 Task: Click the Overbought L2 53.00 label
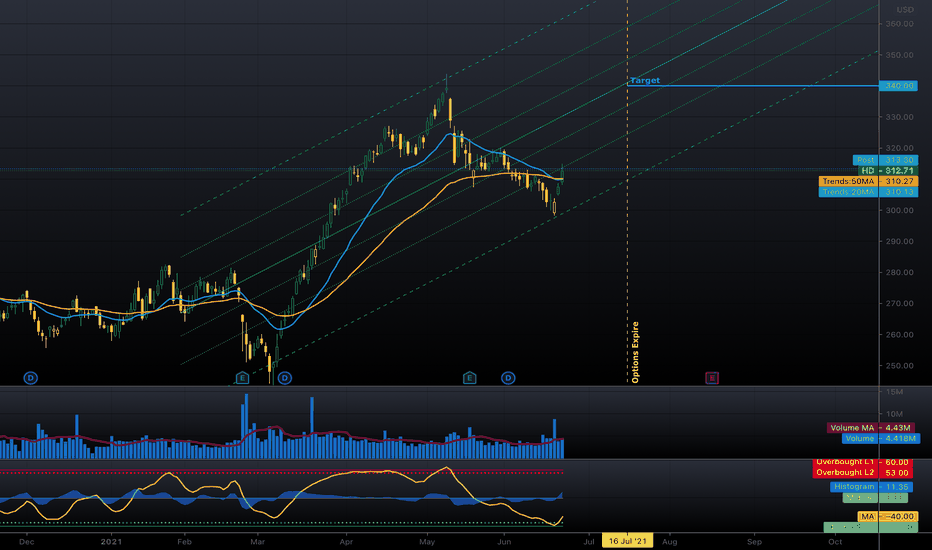[x=862, y=473]
